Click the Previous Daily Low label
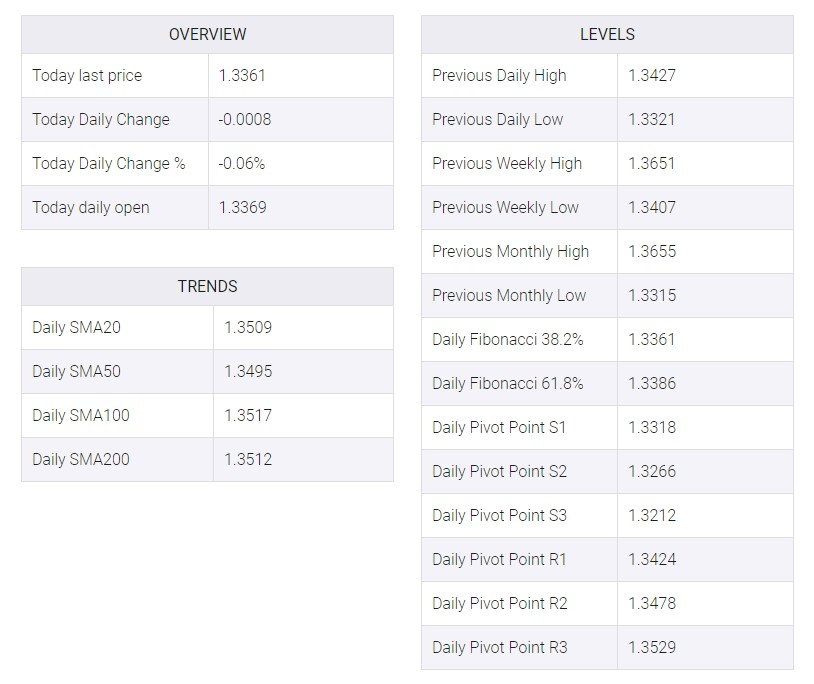 (x=497, y=119)
